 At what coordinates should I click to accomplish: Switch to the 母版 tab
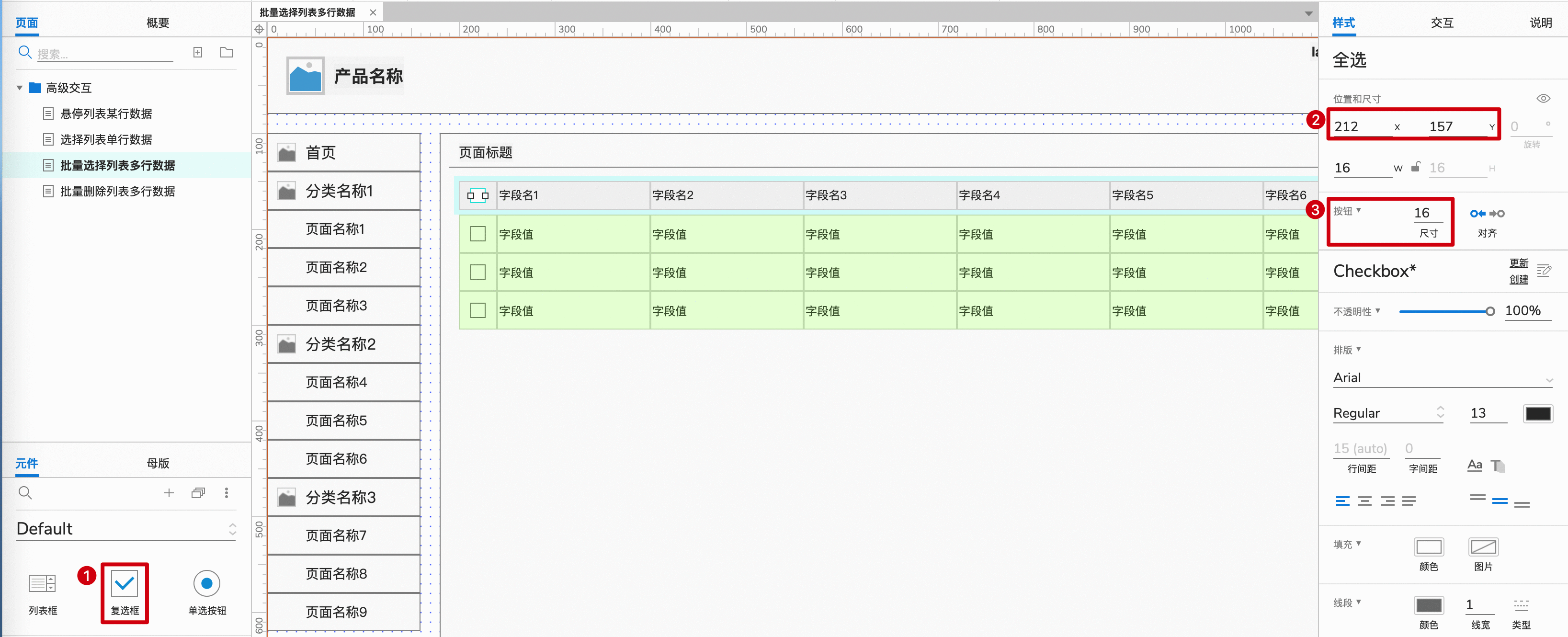point(158,463)
